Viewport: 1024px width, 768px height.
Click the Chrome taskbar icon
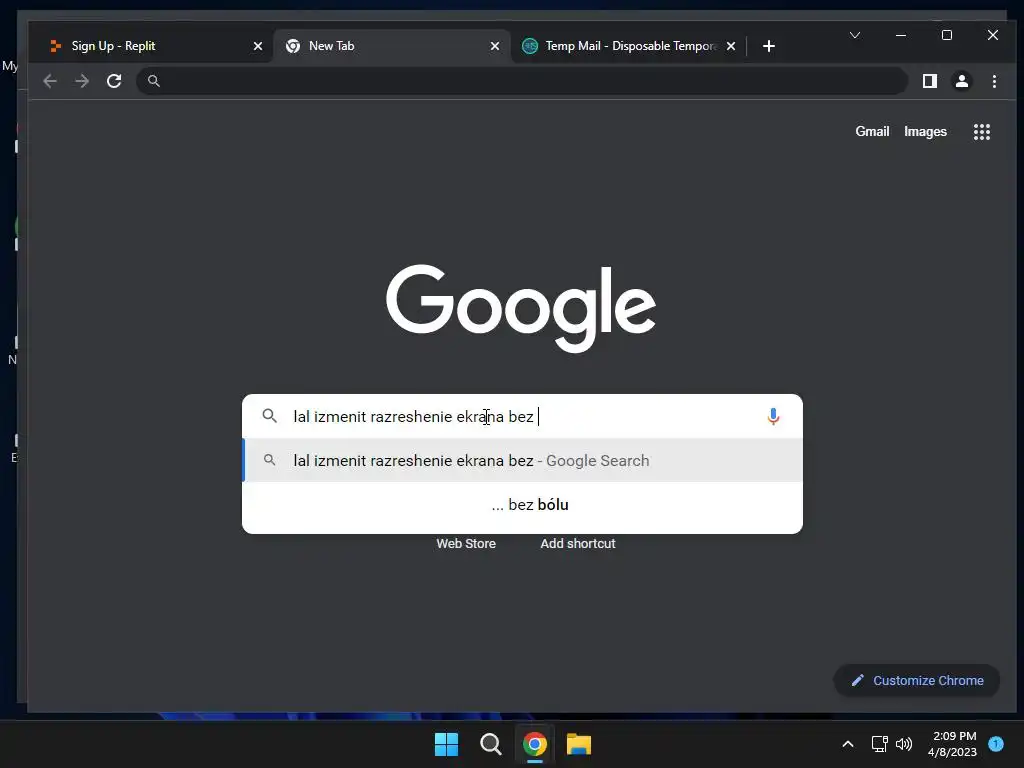click(x=534, y=744)
